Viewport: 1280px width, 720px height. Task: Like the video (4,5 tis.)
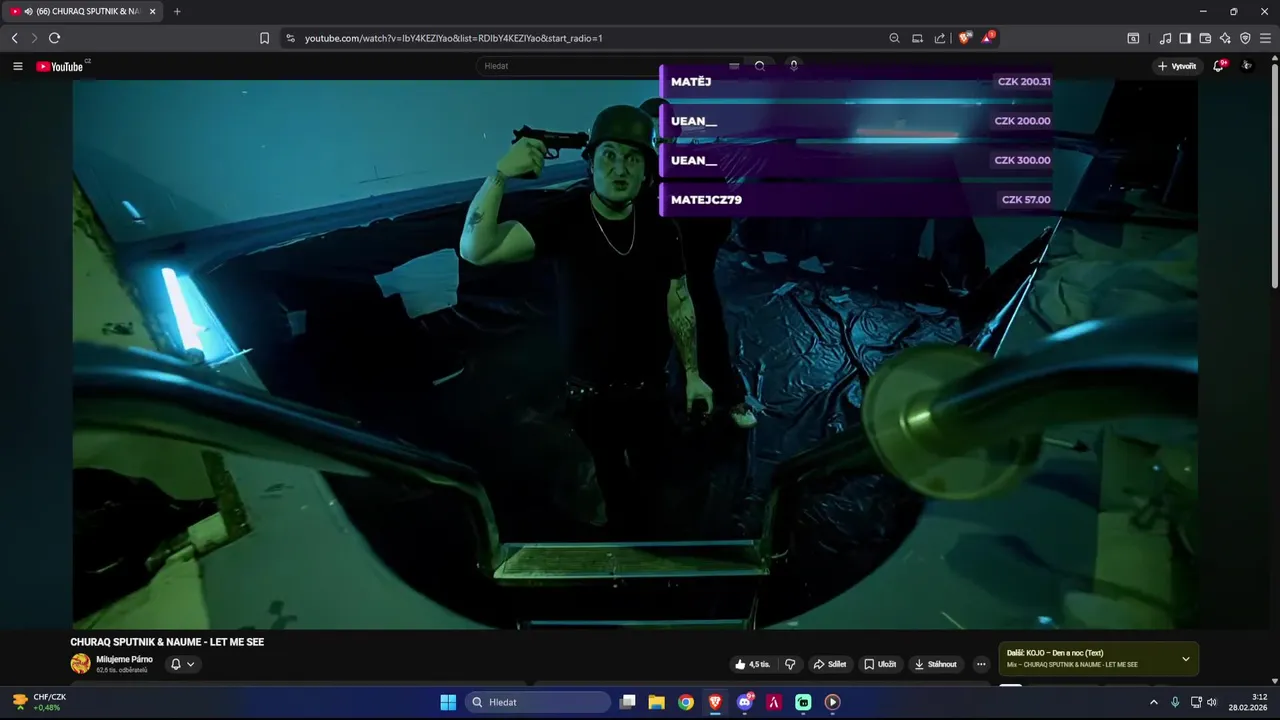point(752,664)
